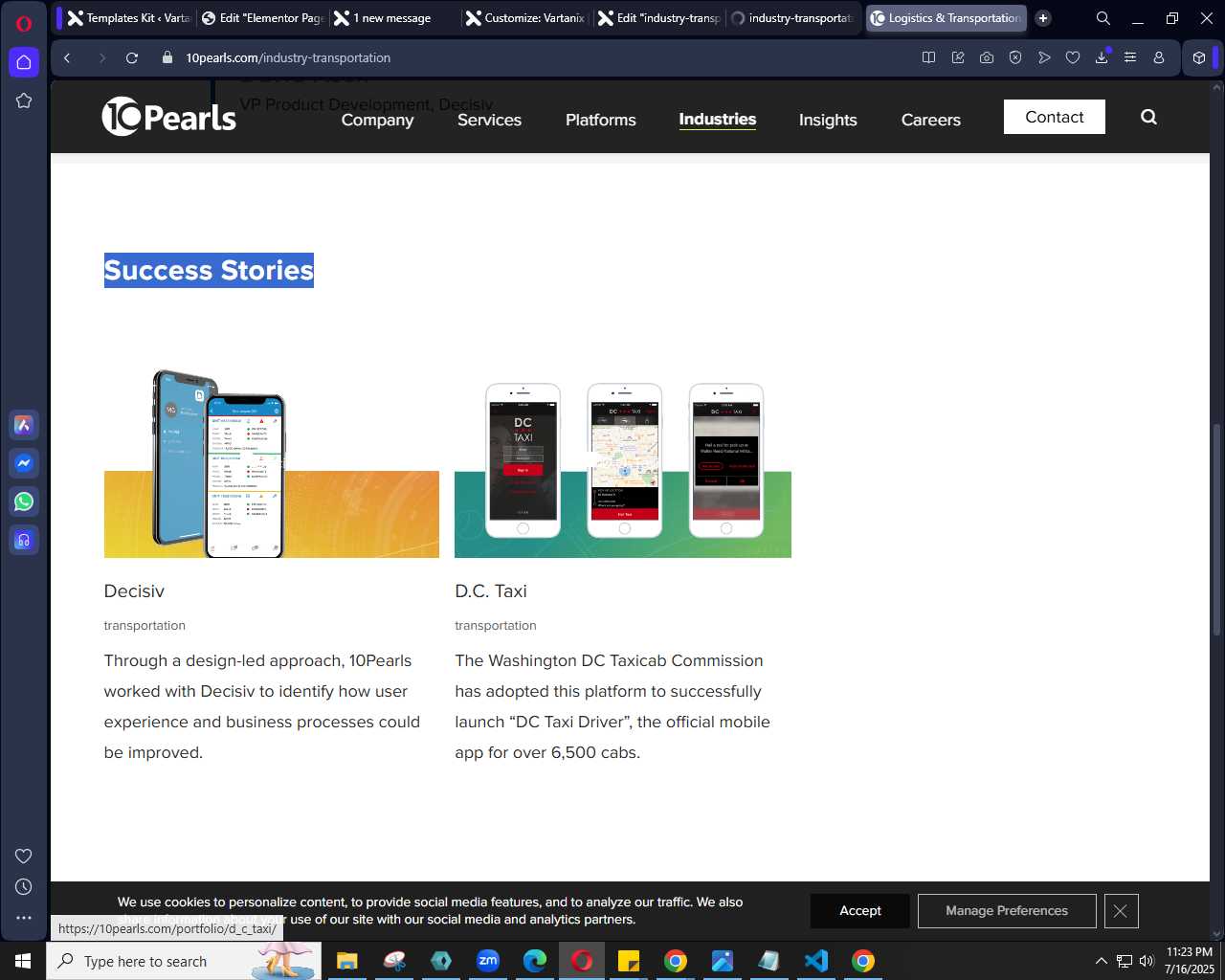
Task: Click the 10Pearls logo
Action: click(x=169, y=117)
